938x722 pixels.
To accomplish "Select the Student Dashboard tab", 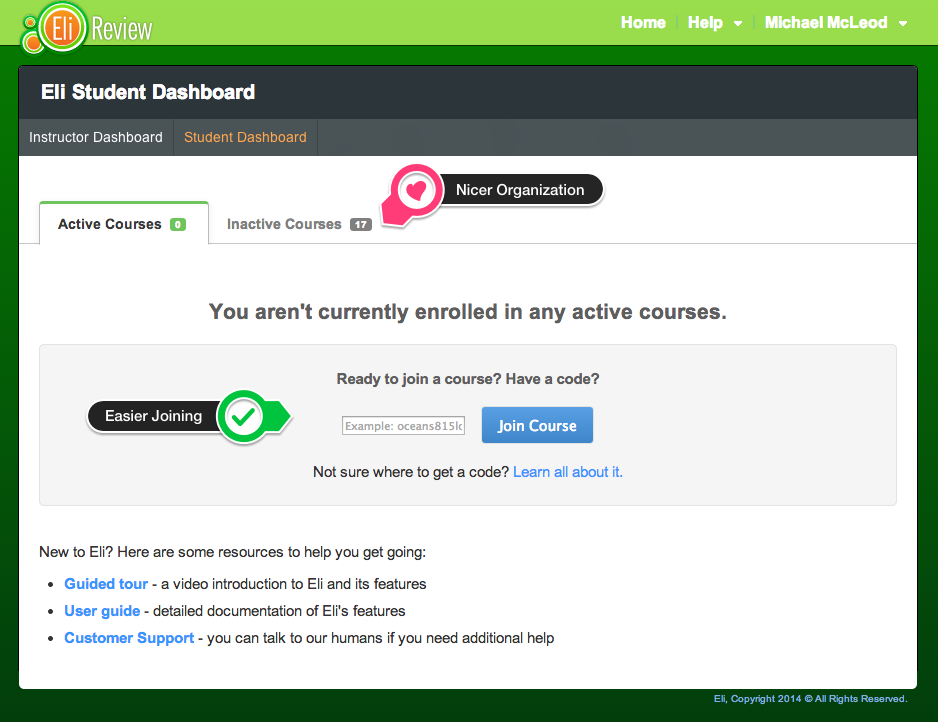I will pyautogui.click(x=245, y=137).
